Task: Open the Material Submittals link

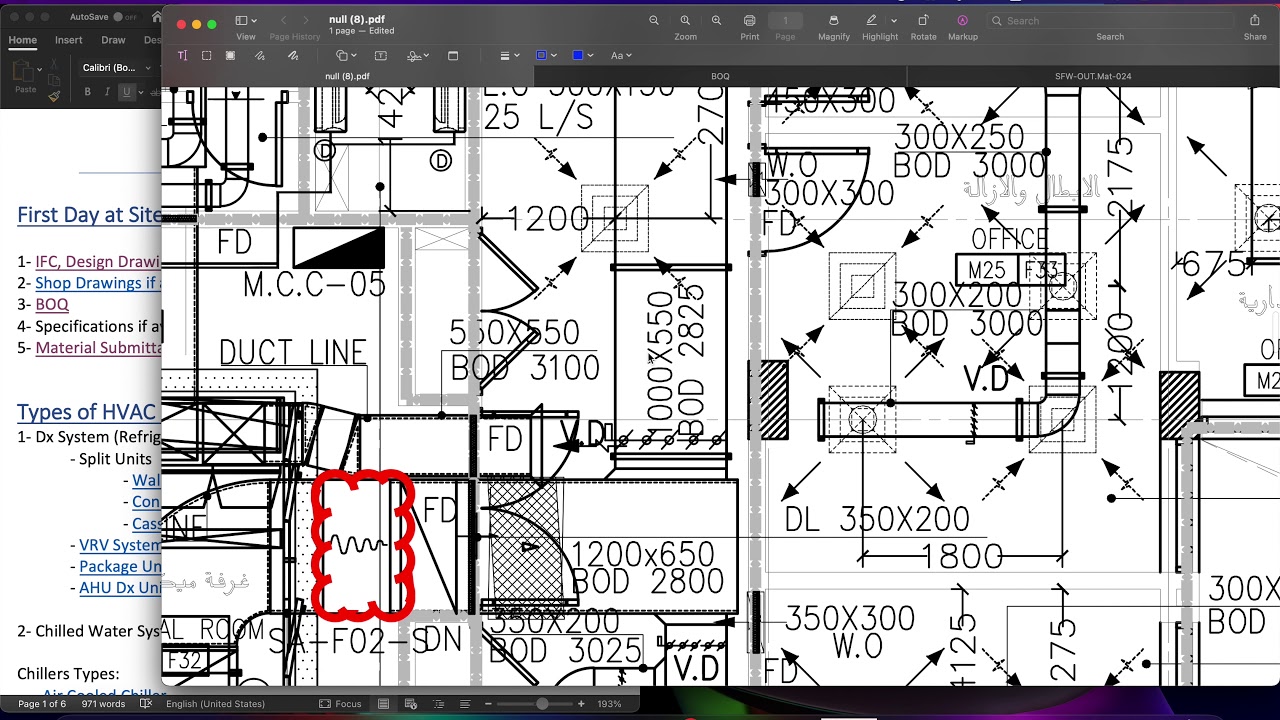Action: pos(98,348)
